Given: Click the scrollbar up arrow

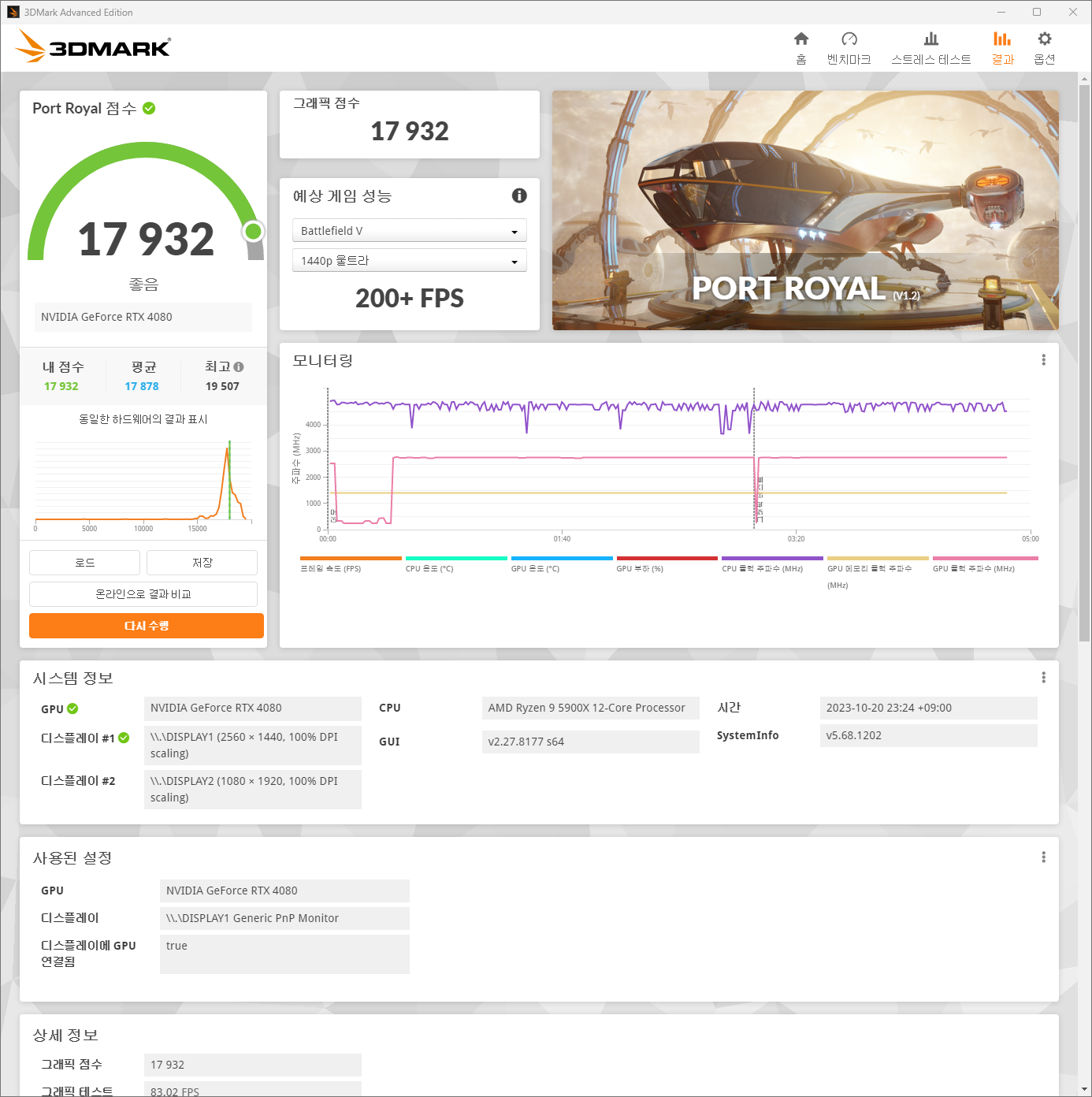Looking at the screenshot, I should tap(1085, 79).
